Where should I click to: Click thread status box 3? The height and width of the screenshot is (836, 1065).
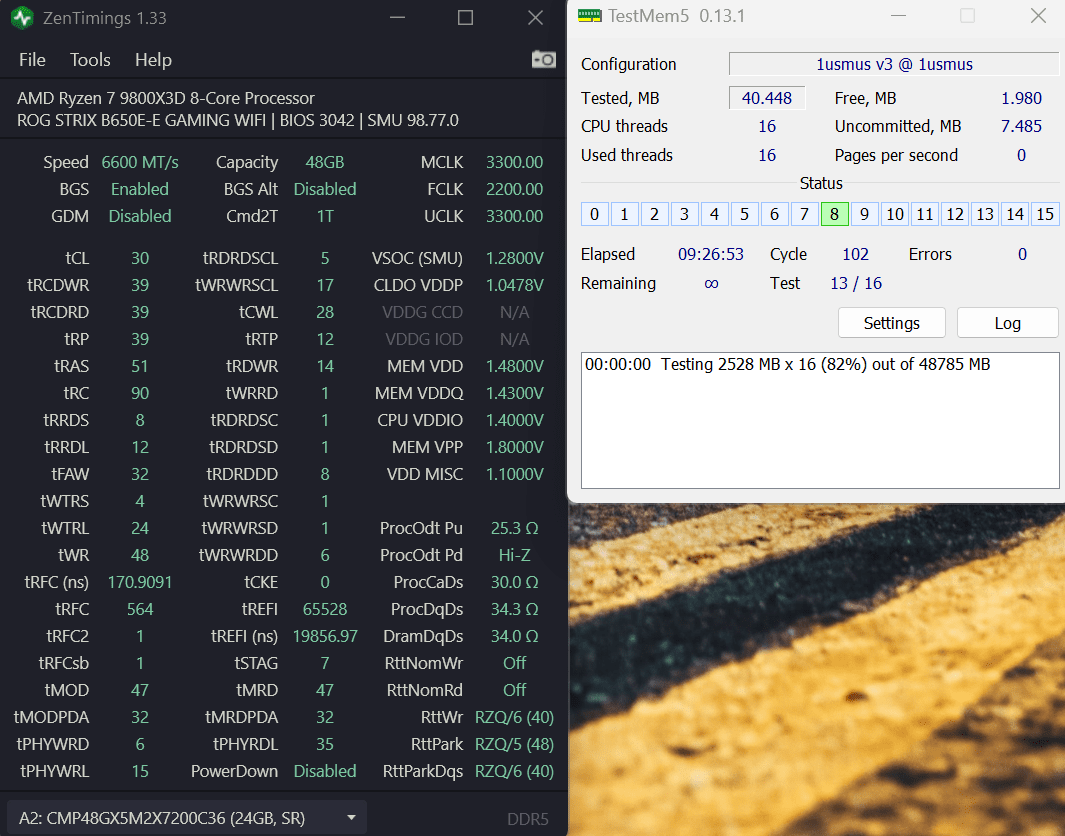pos(684,215)
